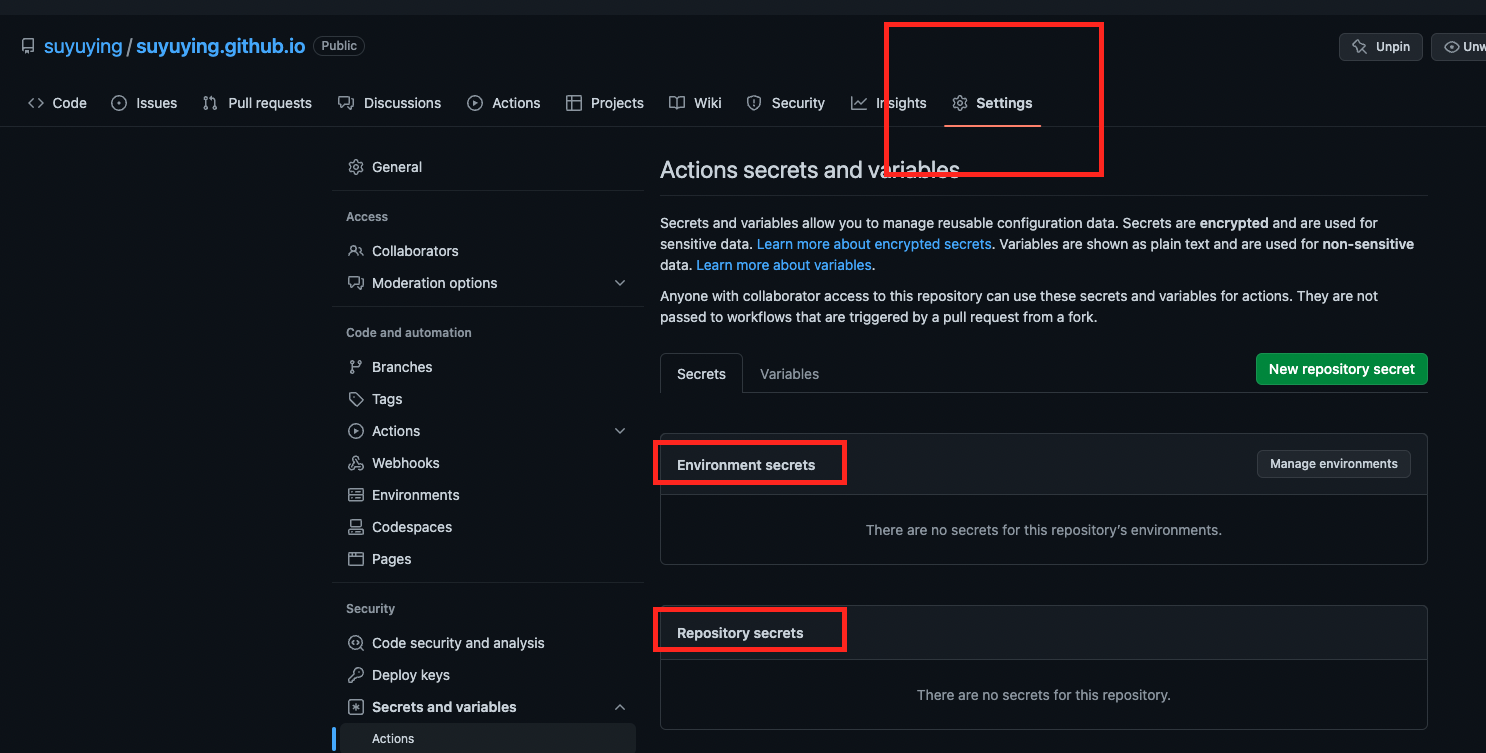Open Learn more about encrypted secrets link
This screenshot has height=753, width=1486.
pos(874,244)
